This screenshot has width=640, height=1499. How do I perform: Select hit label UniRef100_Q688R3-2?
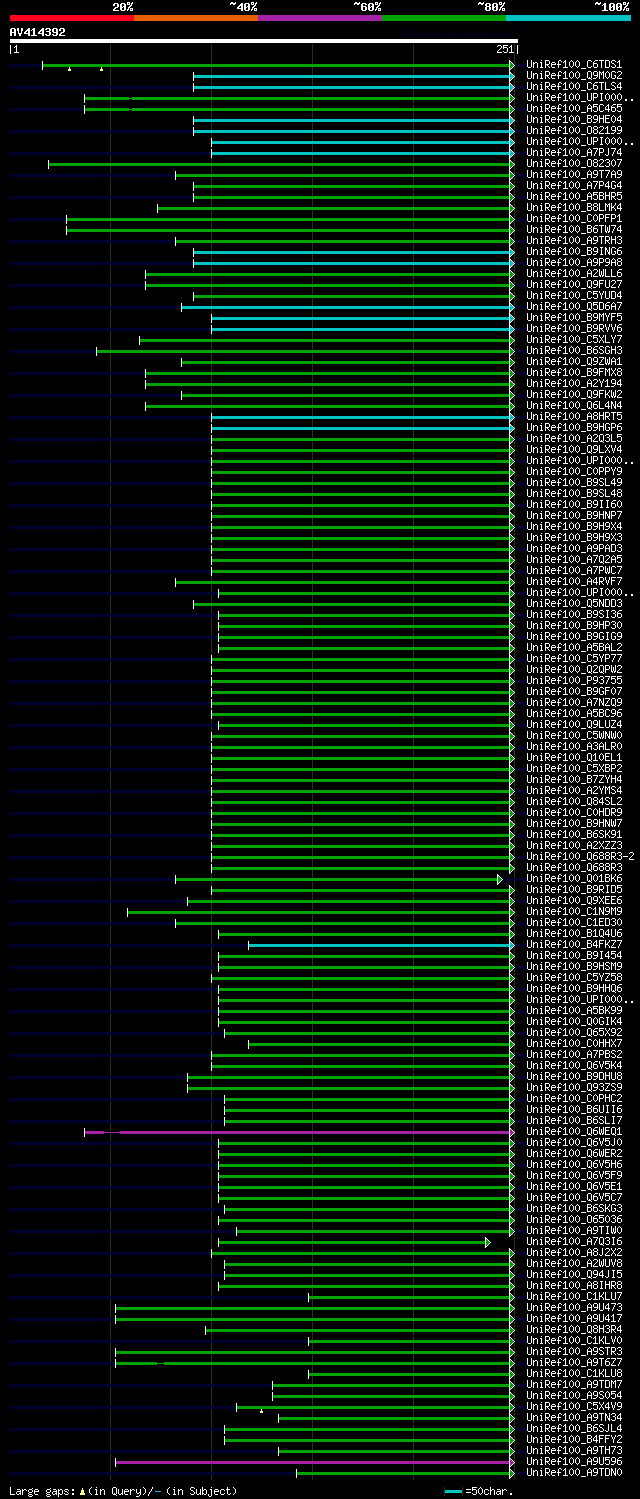(580, 857)
